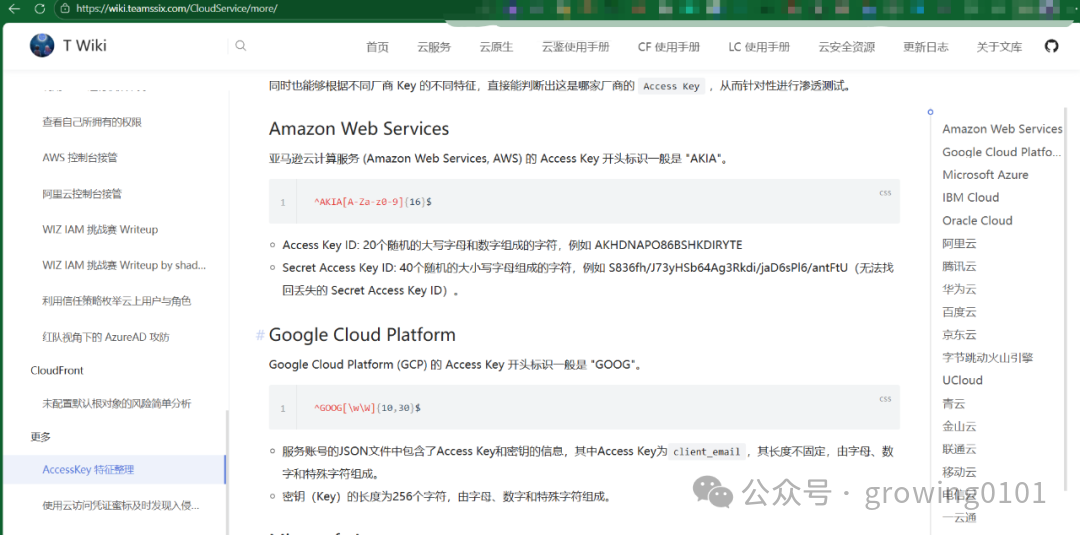This screenshot has width=1080, height=535.
Task: Open 云安全资源 nav item
Action: (847, 47)
